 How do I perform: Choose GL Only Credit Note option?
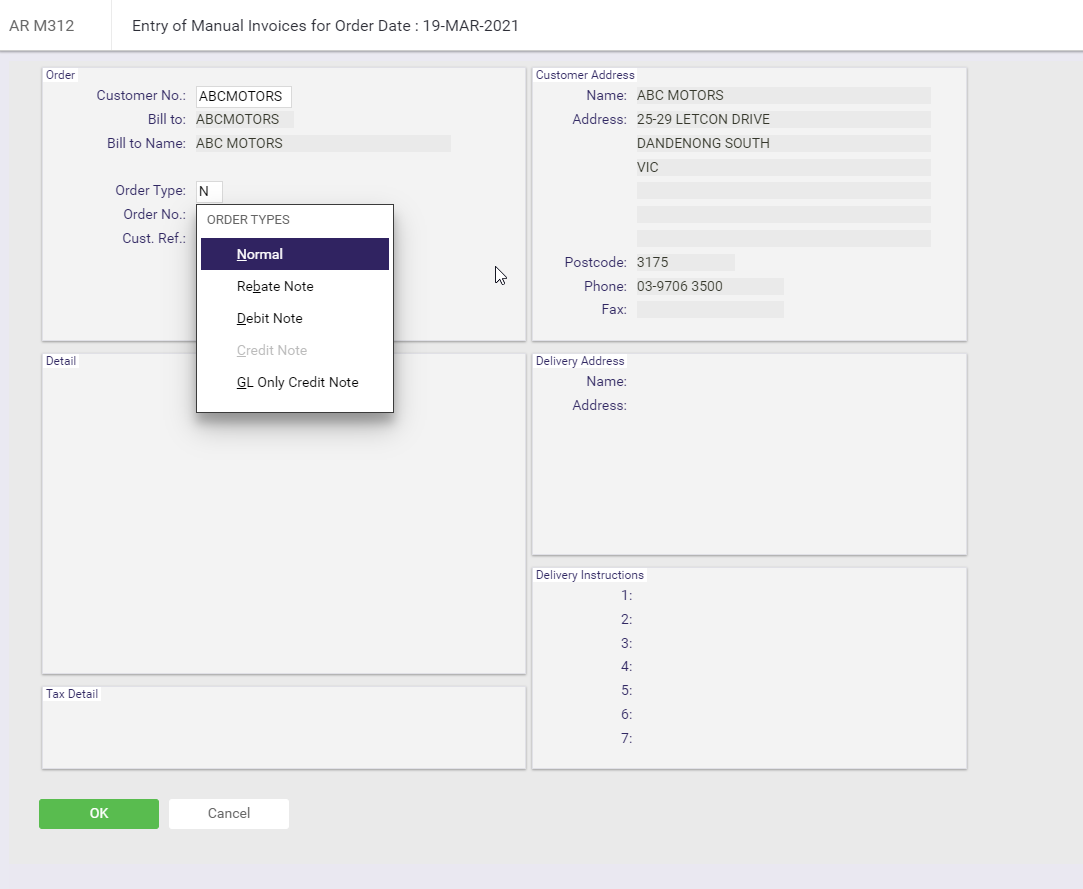(x=295, y=382)
